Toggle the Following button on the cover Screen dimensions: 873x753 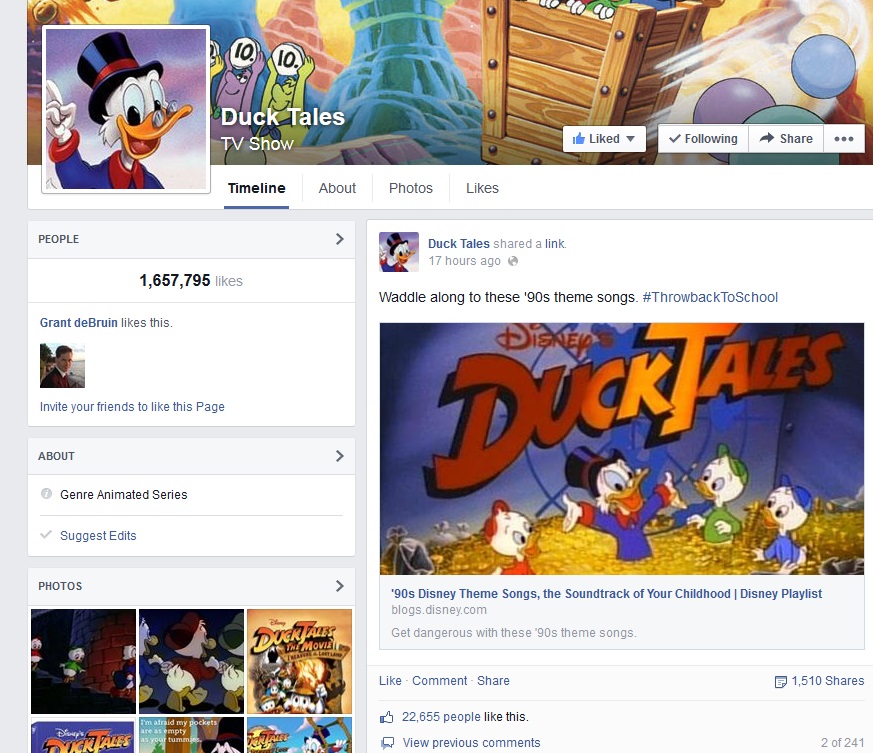[x=703, y=139]
